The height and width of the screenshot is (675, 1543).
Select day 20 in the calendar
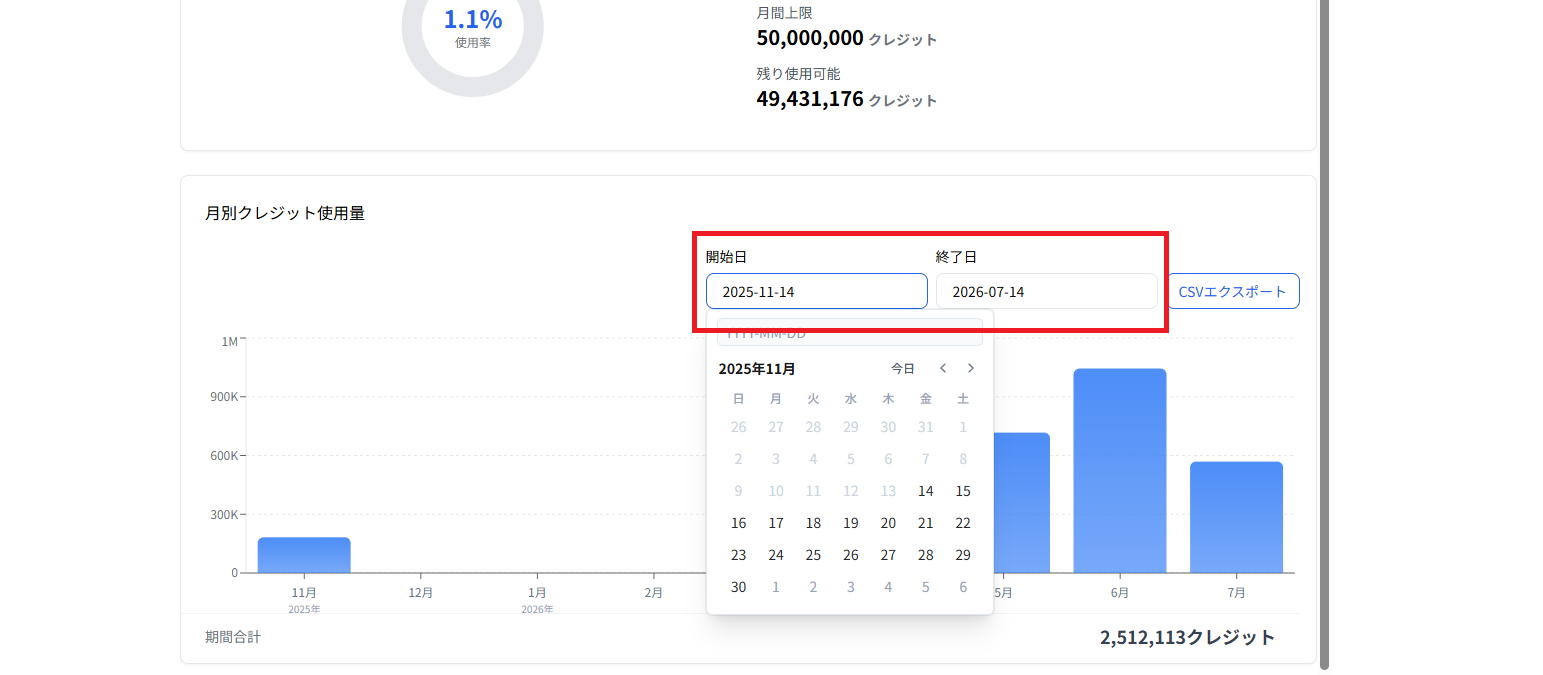(x=888, y=523)
